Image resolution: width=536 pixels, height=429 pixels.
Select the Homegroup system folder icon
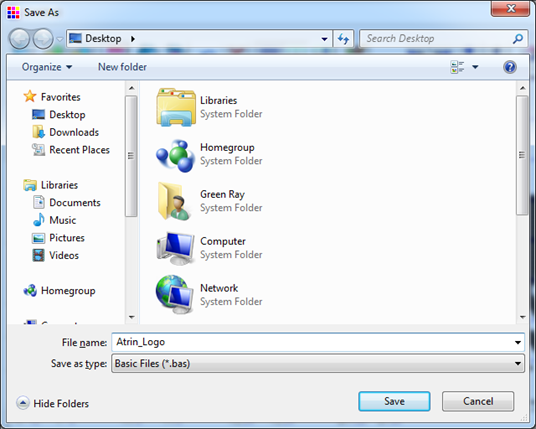(x=176, y=155)
